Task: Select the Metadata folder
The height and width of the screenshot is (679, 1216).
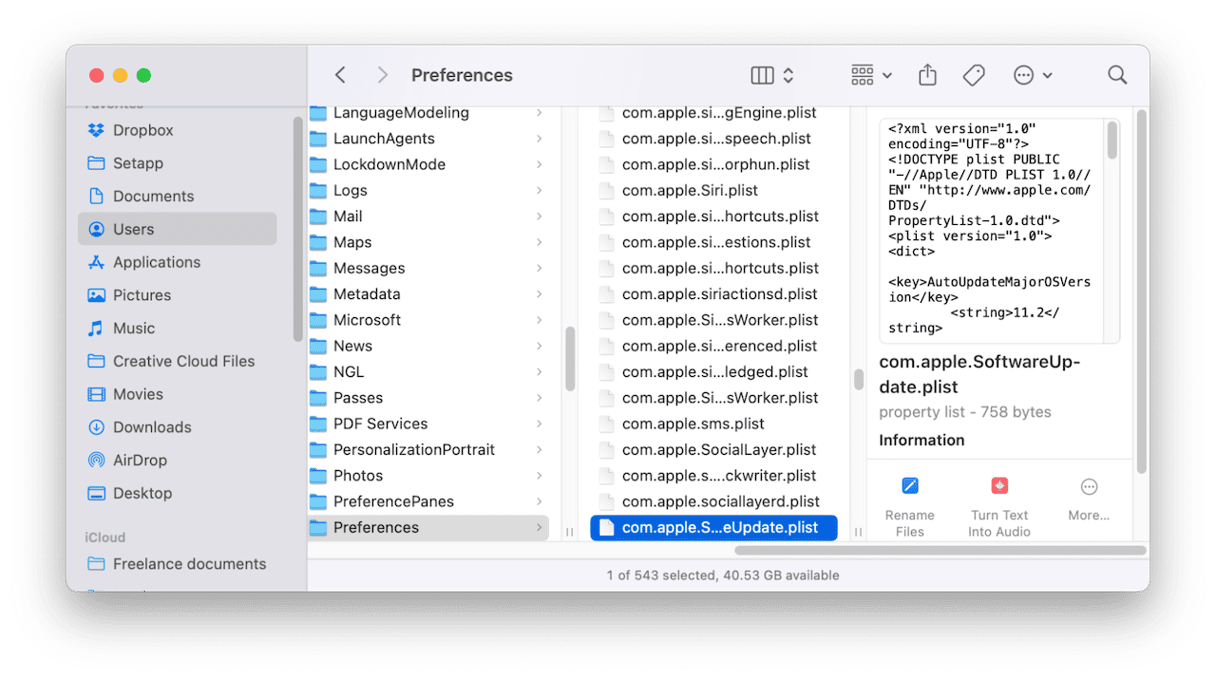Action: point(429,294)
